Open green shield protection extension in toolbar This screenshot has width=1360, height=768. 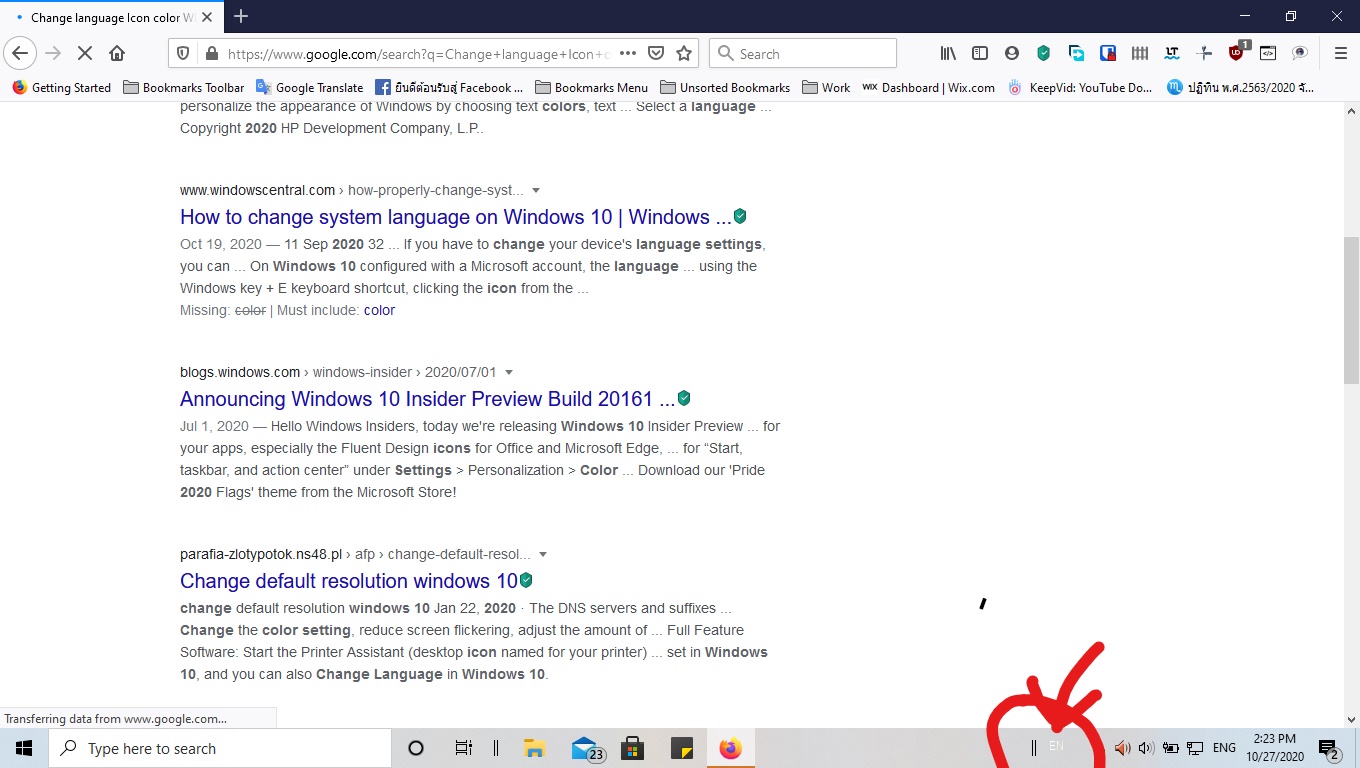(1044, 53)
